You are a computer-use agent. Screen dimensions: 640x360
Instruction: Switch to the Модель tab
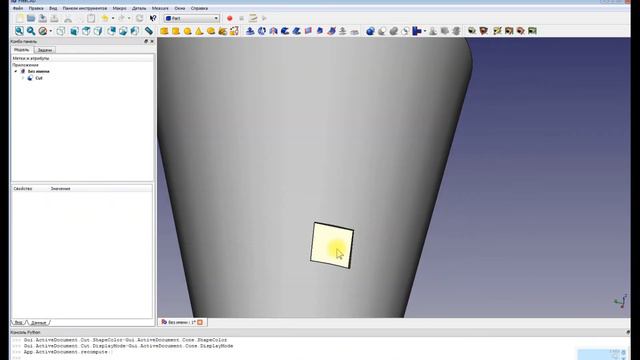[22, 50]
